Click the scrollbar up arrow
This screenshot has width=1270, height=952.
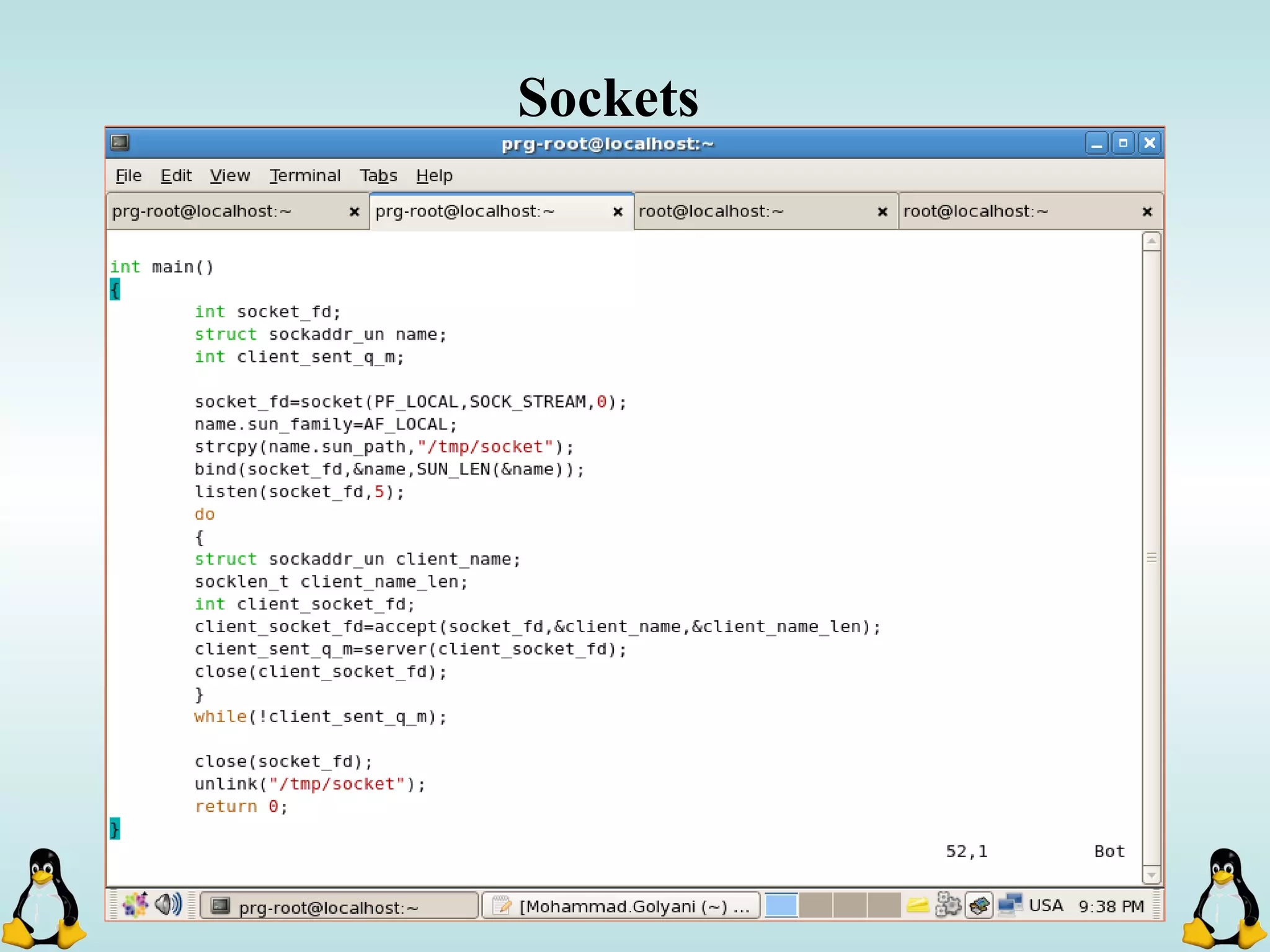point(1152,241)
